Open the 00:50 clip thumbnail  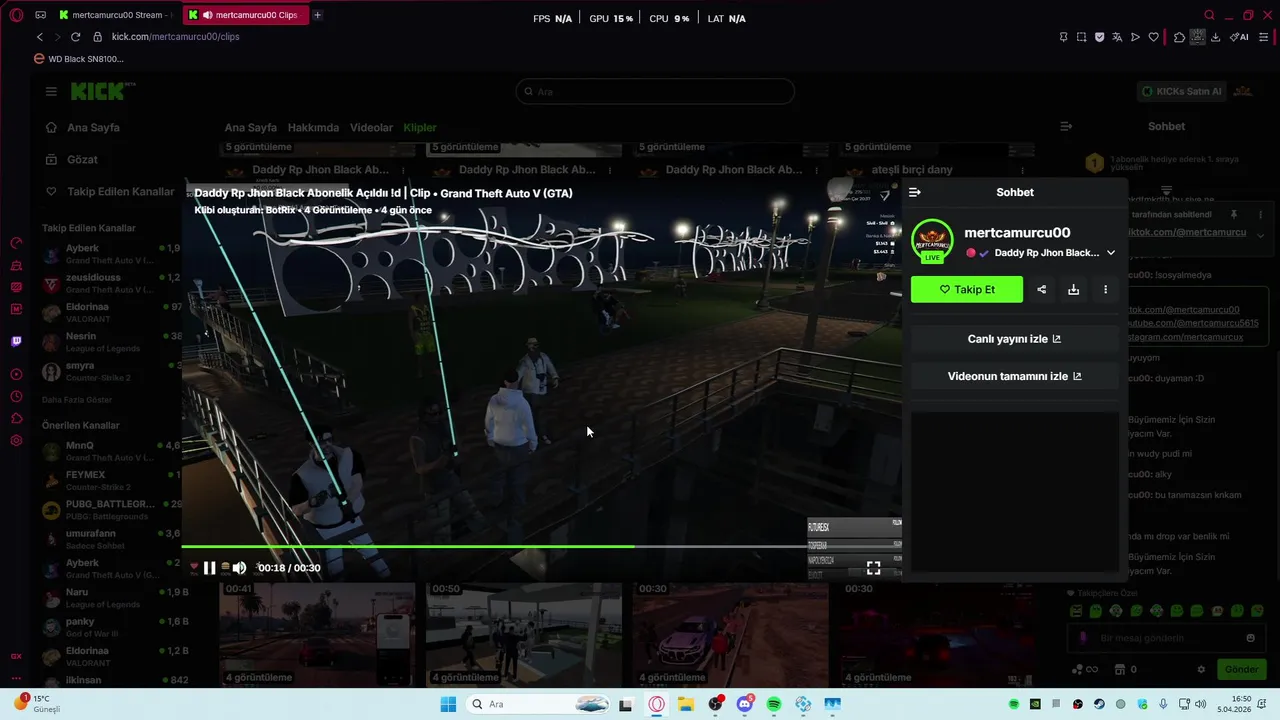coord(524,634)
